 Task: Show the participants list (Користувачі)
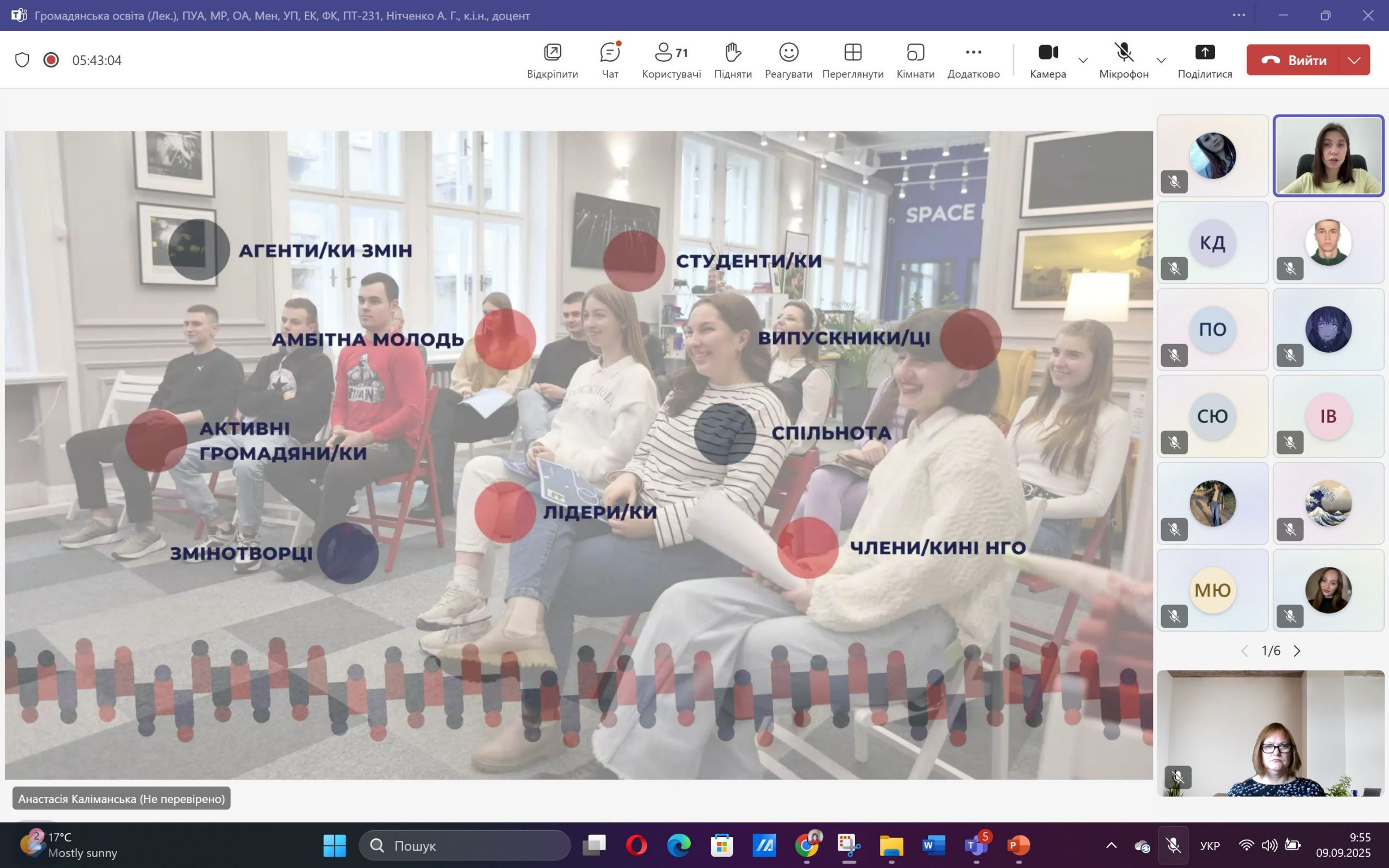click(x=671, y=60)
